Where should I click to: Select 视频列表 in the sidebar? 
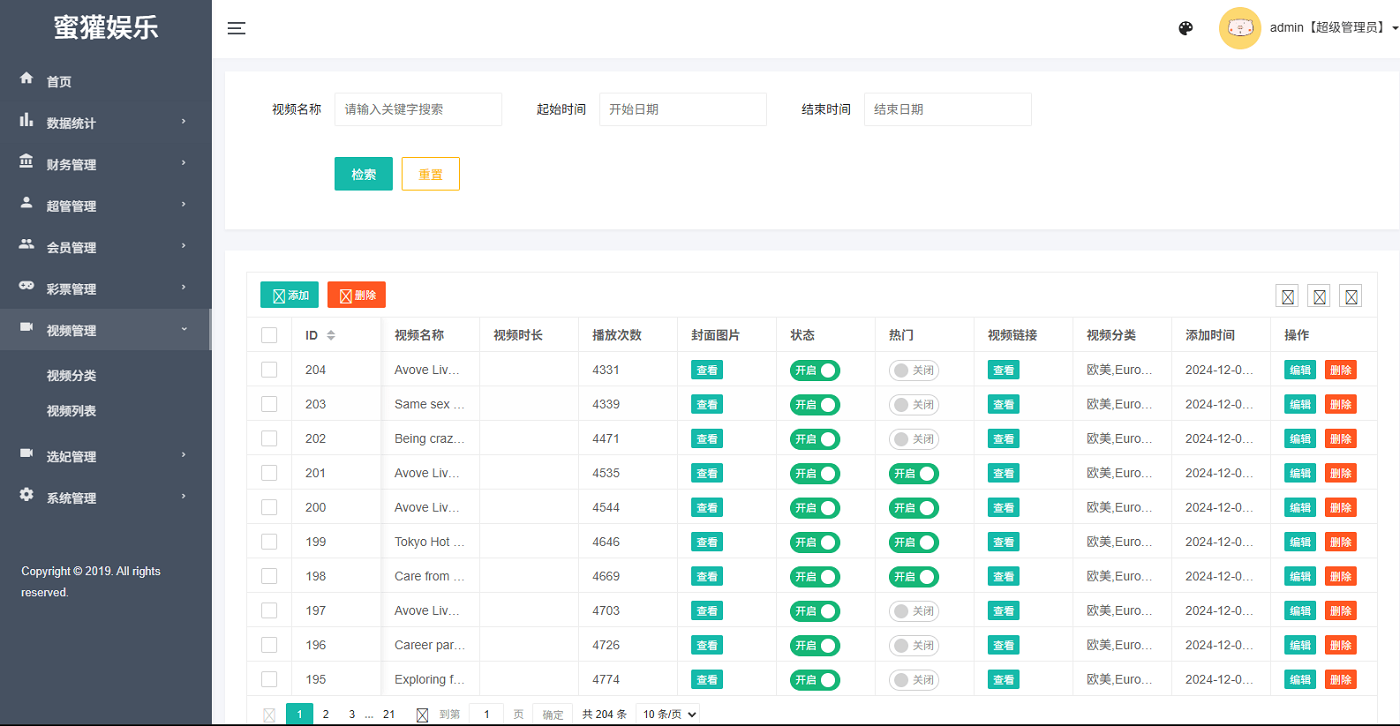tap(71, 411)
